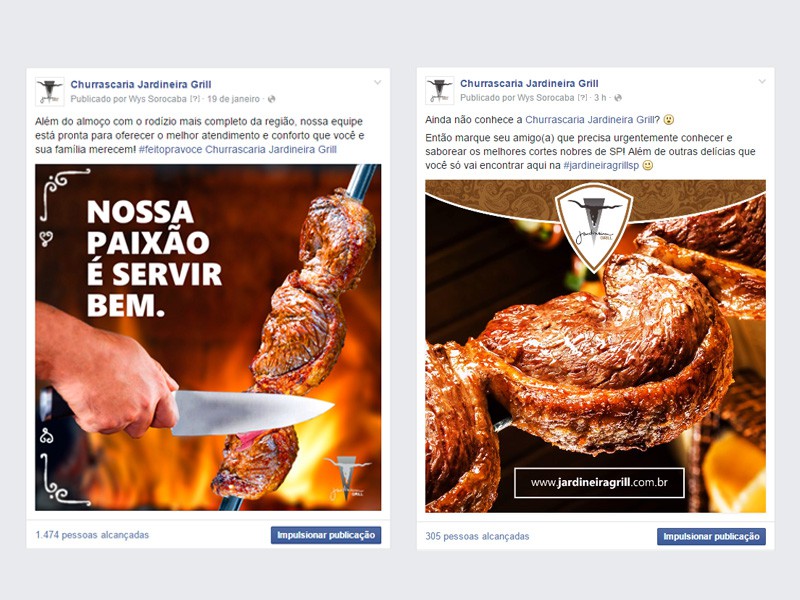Click the [?] help icon beside right Wys Sorocaba

[582, 97]
